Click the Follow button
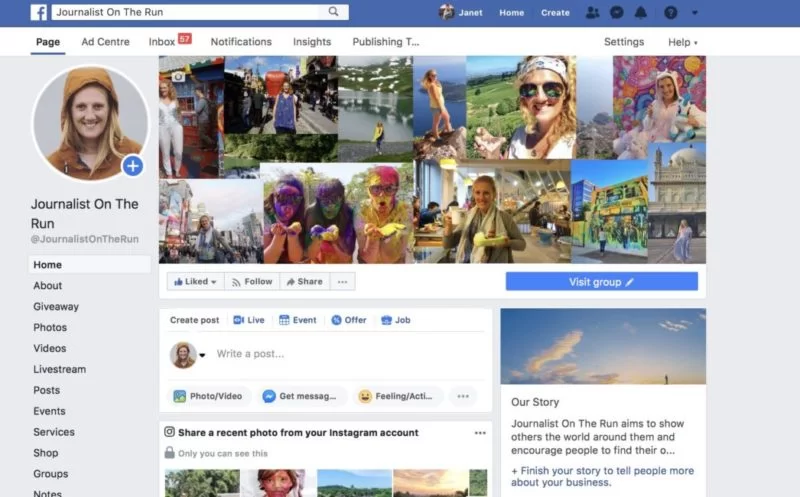Image resolution: width=800 pixels, height=497 pixels. (x=252, y=282)
